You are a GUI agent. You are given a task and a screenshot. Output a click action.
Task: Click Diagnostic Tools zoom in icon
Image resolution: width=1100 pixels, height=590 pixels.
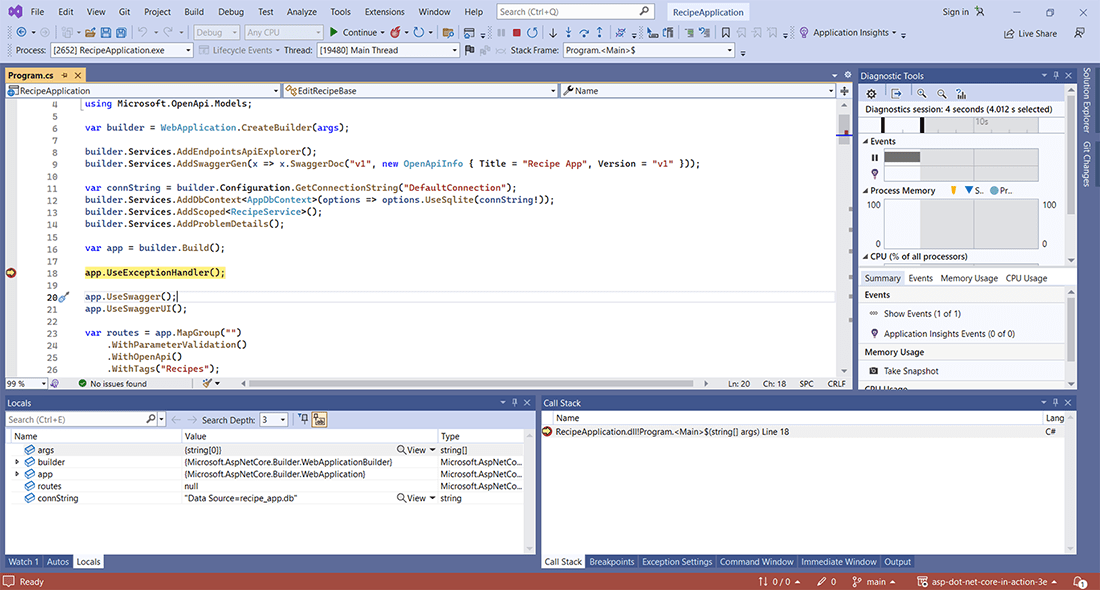pyautogui.click(x=921, y=93)
